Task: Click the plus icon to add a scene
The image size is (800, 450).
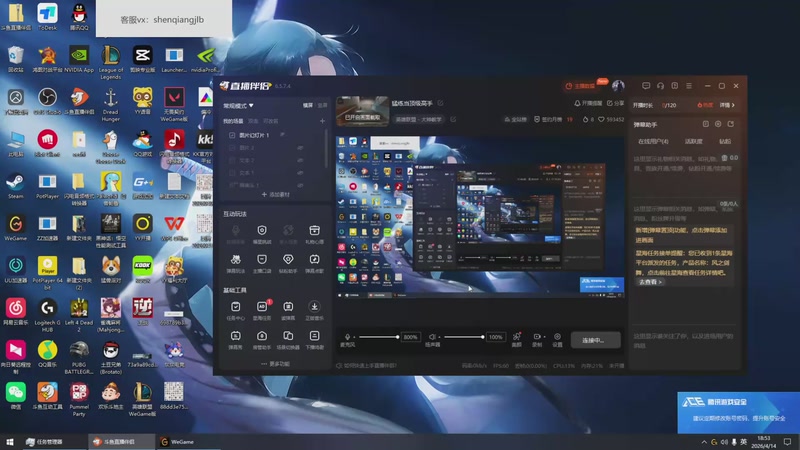Action: pos(322,121)
